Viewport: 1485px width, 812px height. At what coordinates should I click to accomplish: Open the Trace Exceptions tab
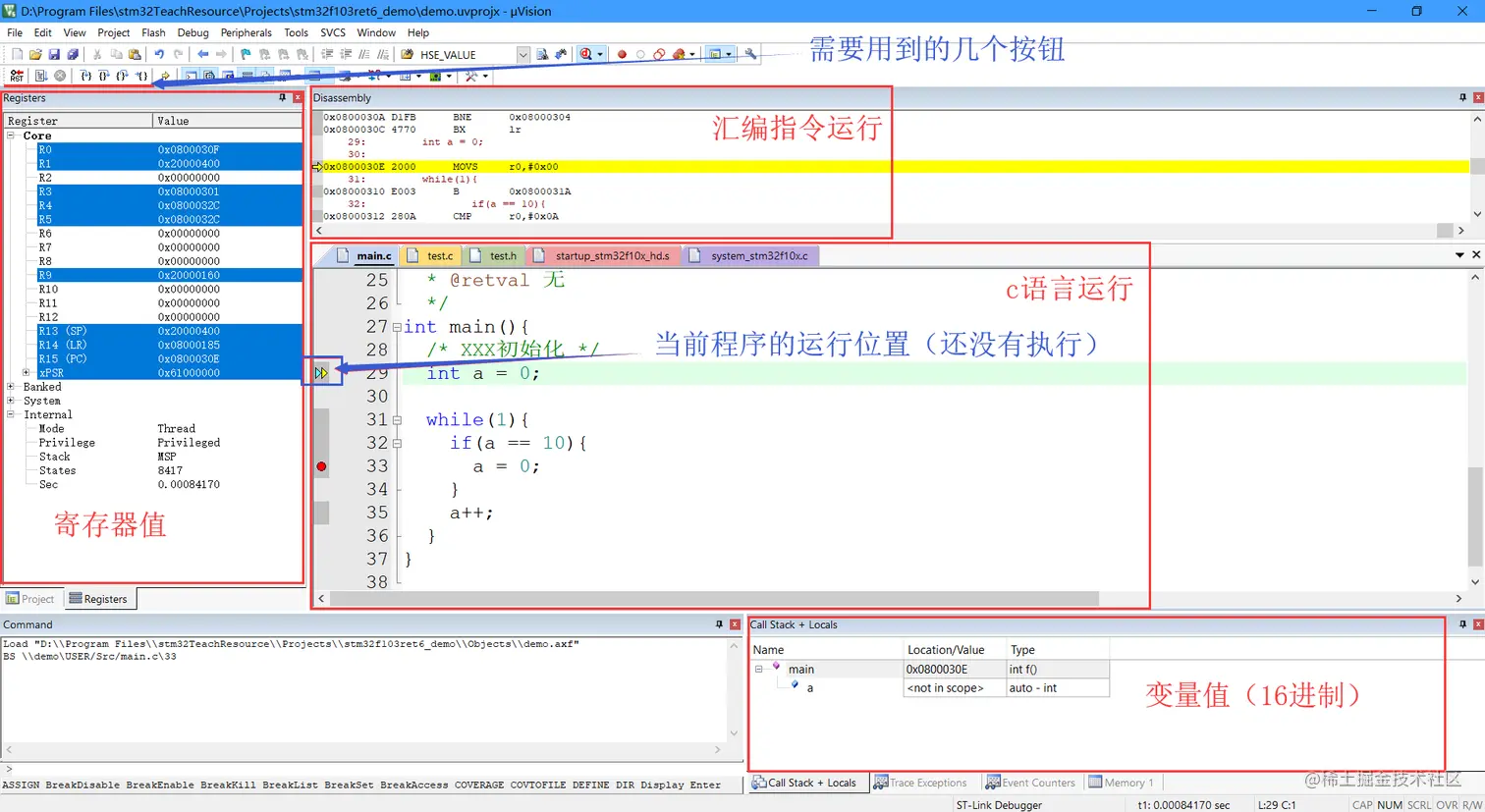pos(920,783)
